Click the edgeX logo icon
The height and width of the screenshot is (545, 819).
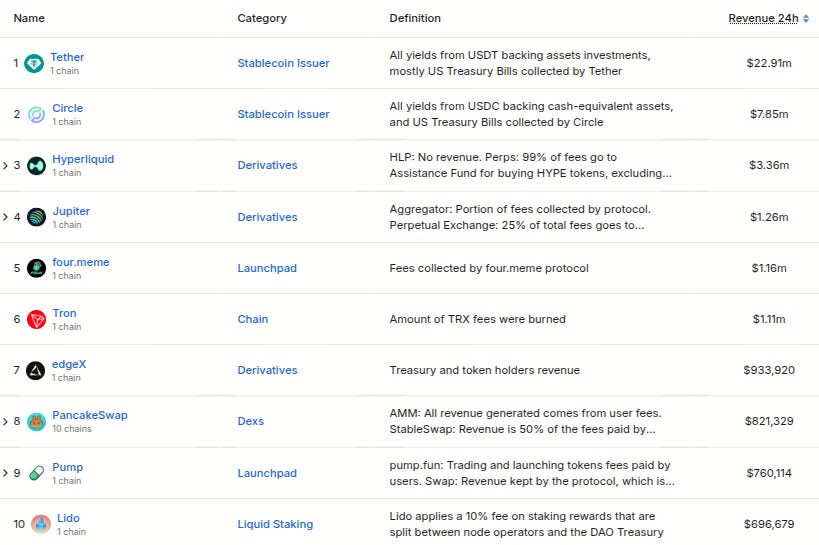coord(36,370)
